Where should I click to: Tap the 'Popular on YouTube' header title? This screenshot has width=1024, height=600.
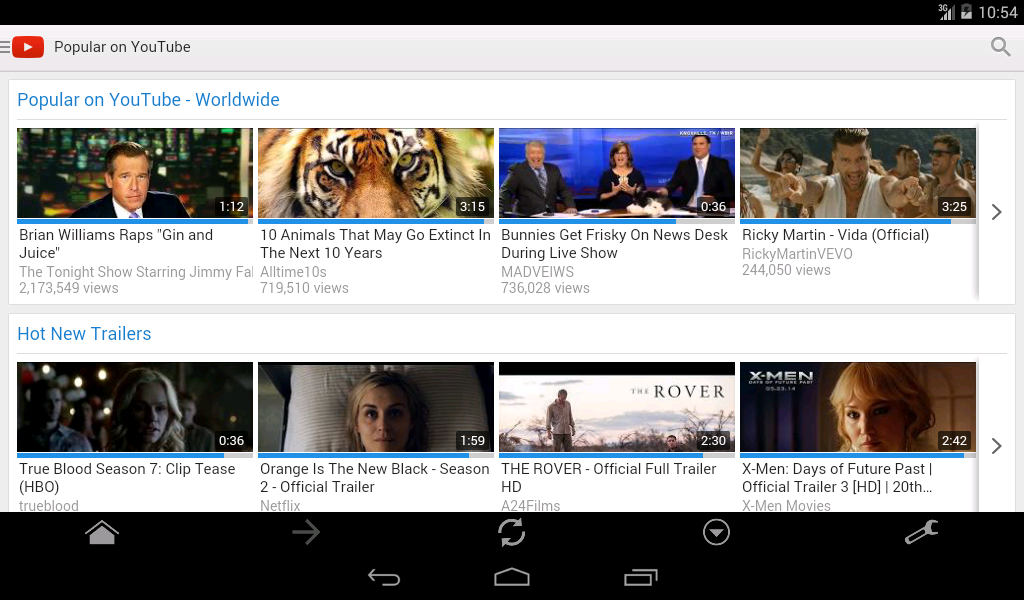click(122, 47)
